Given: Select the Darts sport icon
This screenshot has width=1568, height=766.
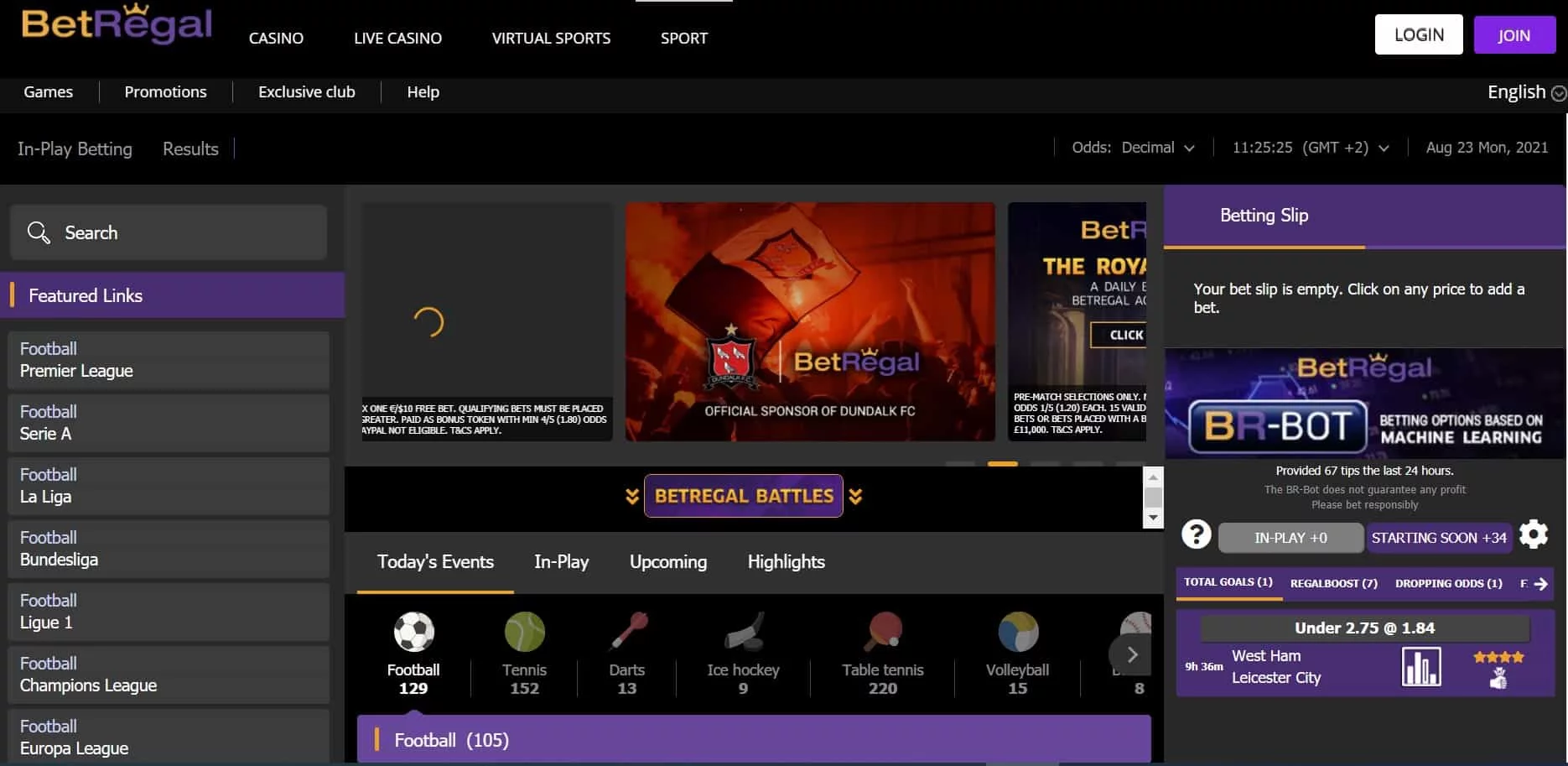Looking at the screenshot, I should point(628,632).
